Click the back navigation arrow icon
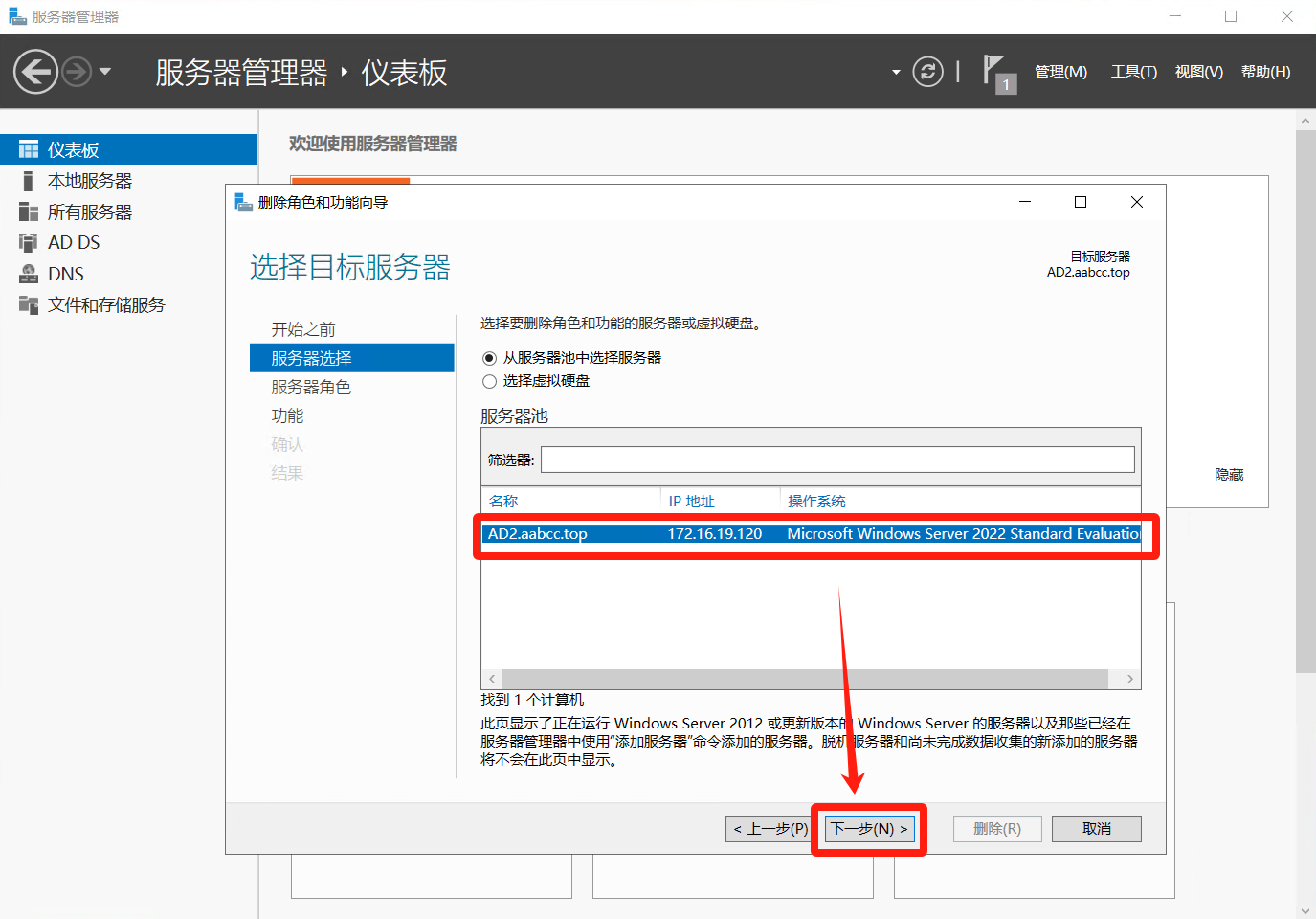 (35, 72)
